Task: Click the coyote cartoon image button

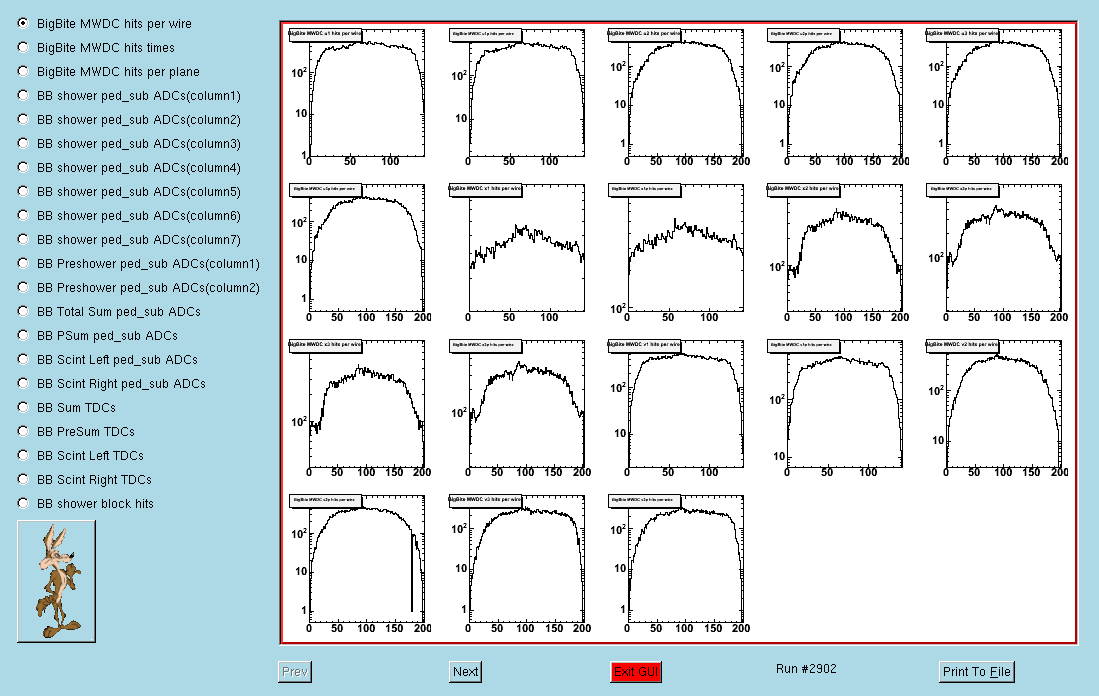Action: (x=56, y=581)
